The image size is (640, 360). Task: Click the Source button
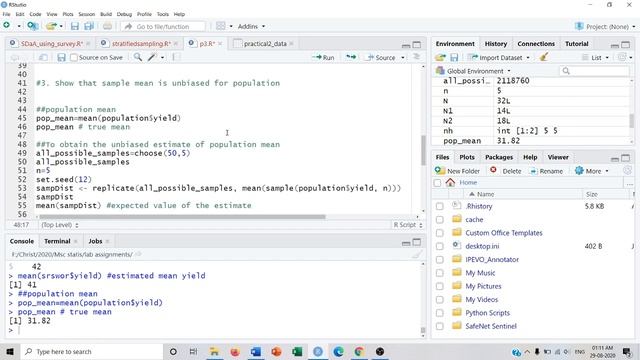(381, 58)
